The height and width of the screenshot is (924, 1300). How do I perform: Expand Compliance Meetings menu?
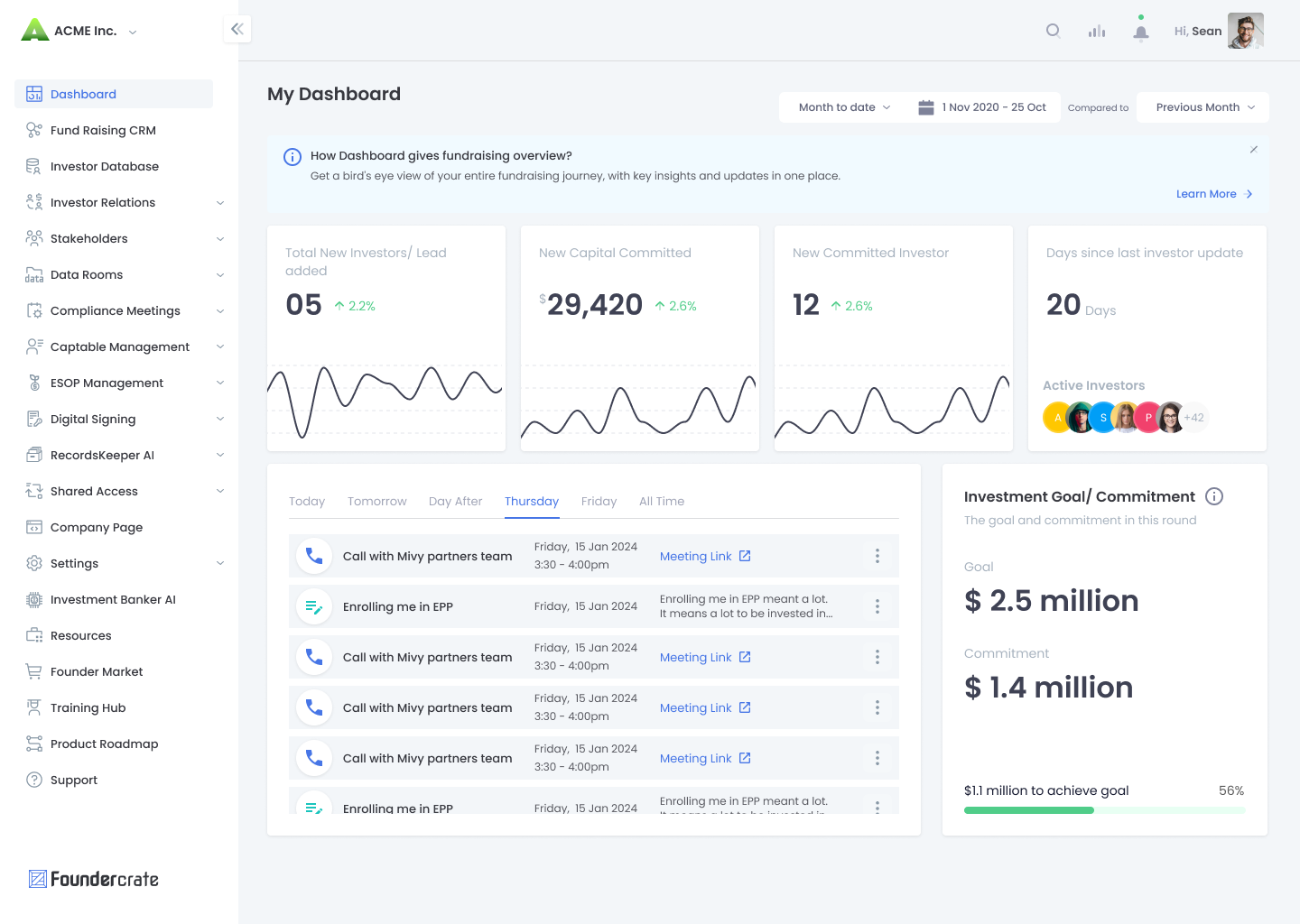coord(220,311)
